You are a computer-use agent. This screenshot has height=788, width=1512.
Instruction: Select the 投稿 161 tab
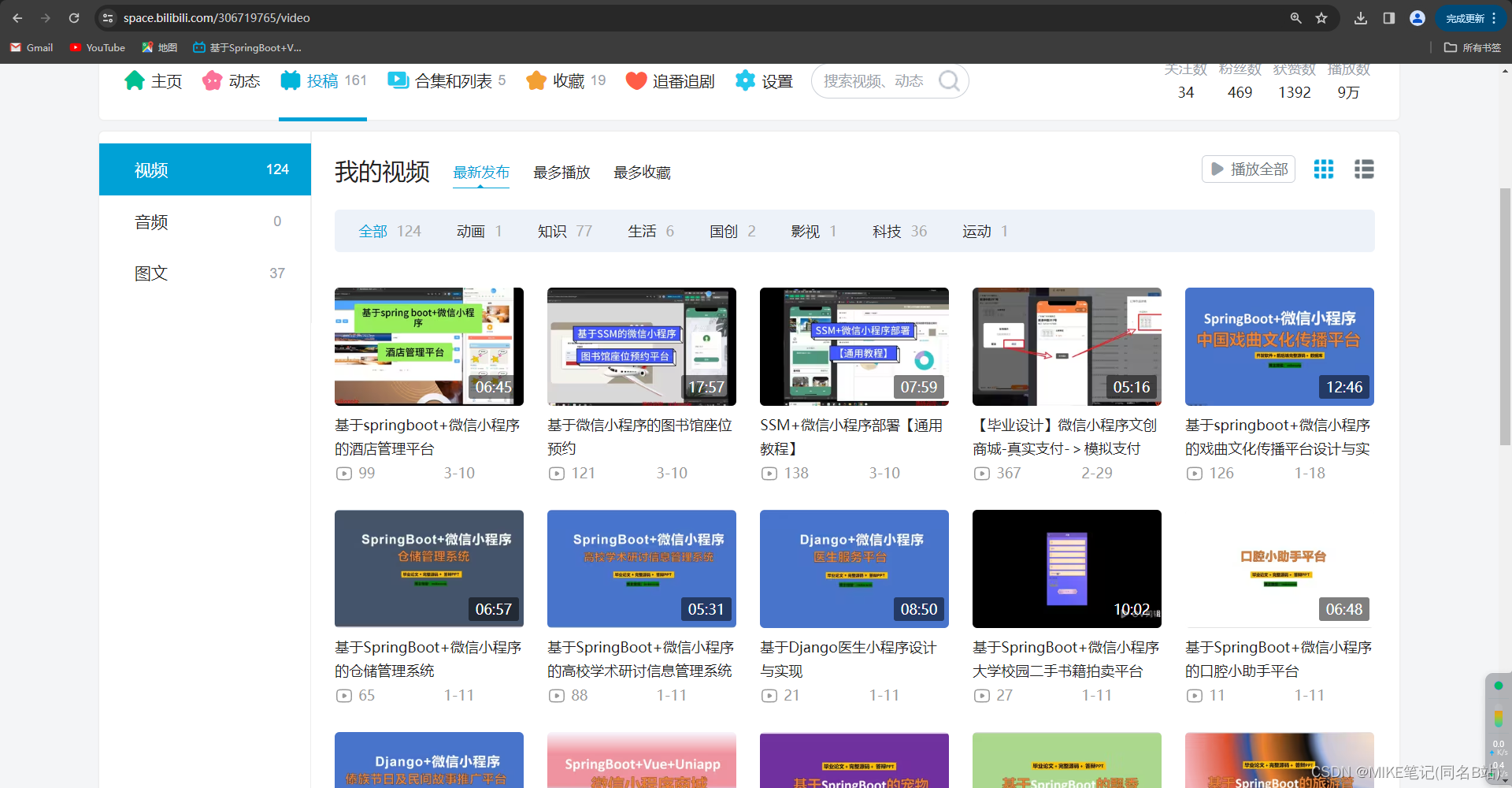[323, 80]
